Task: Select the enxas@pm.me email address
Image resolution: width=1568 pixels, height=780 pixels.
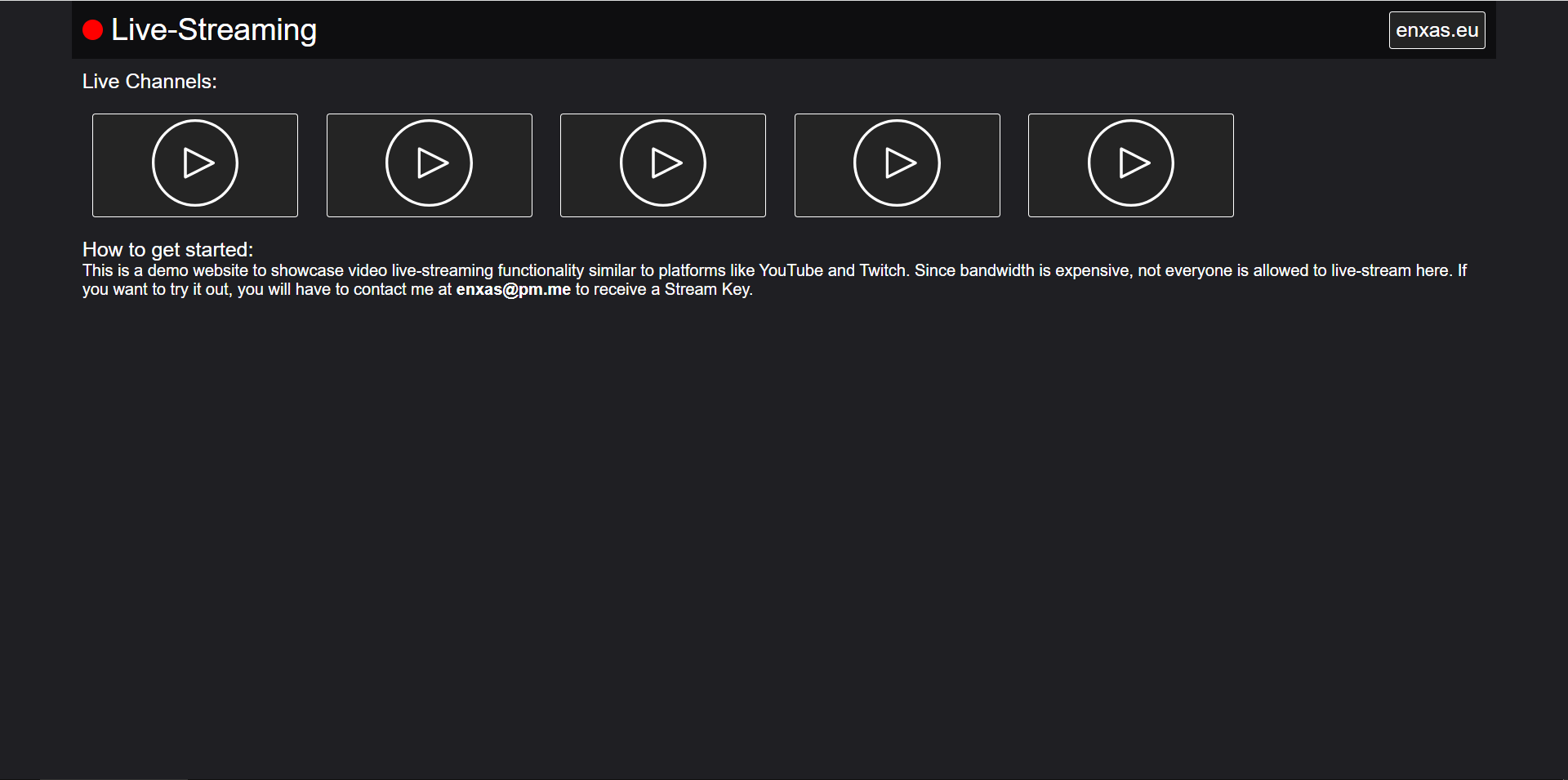Action: [x=513, y=289]
